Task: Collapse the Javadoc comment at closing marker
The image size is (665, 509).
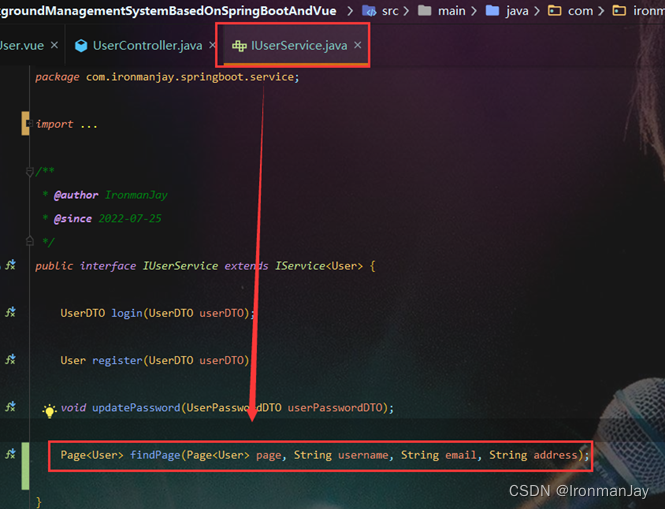Action: click(x=29, y=241)
